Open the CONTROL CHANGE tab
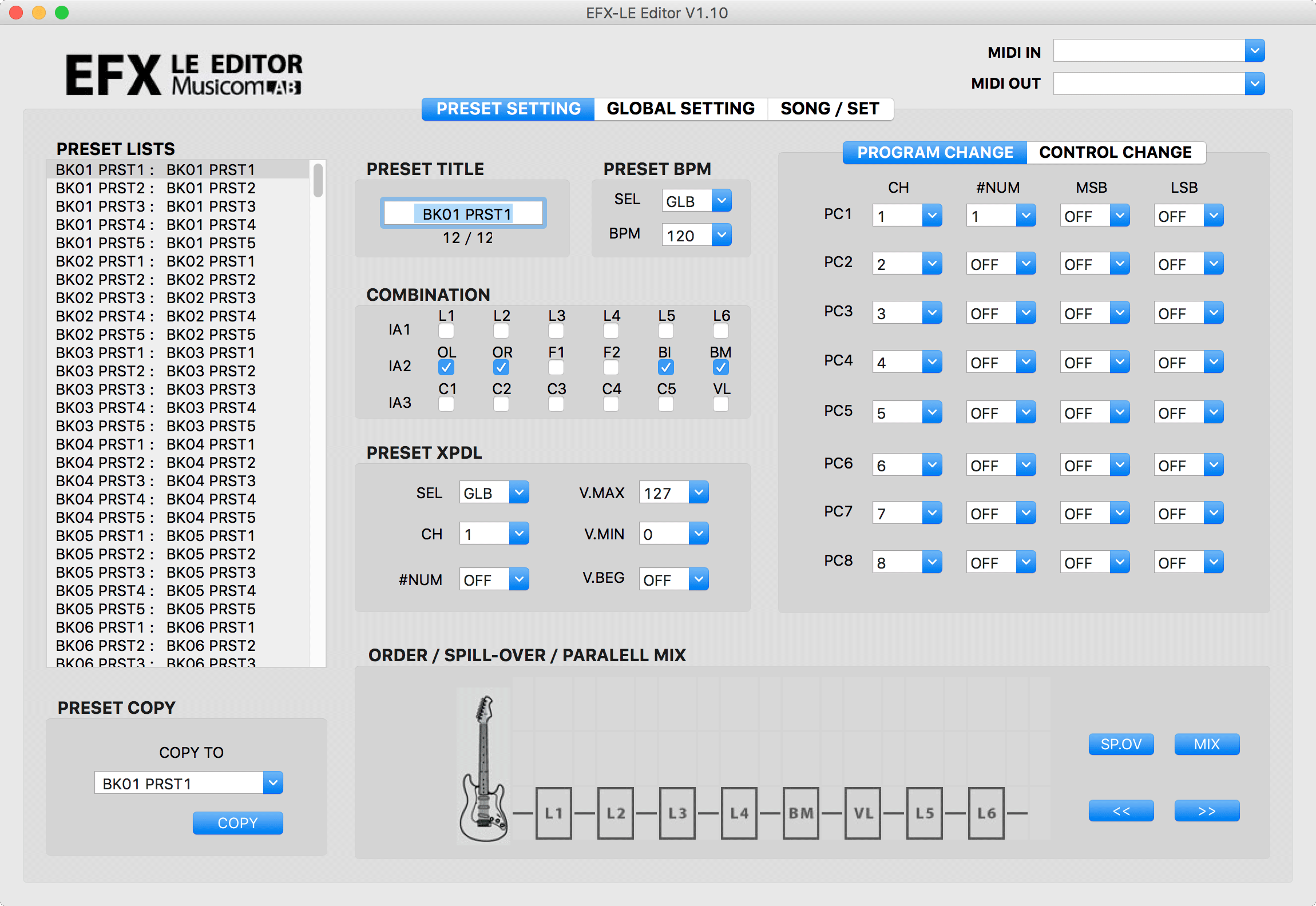 (1116, 152)
